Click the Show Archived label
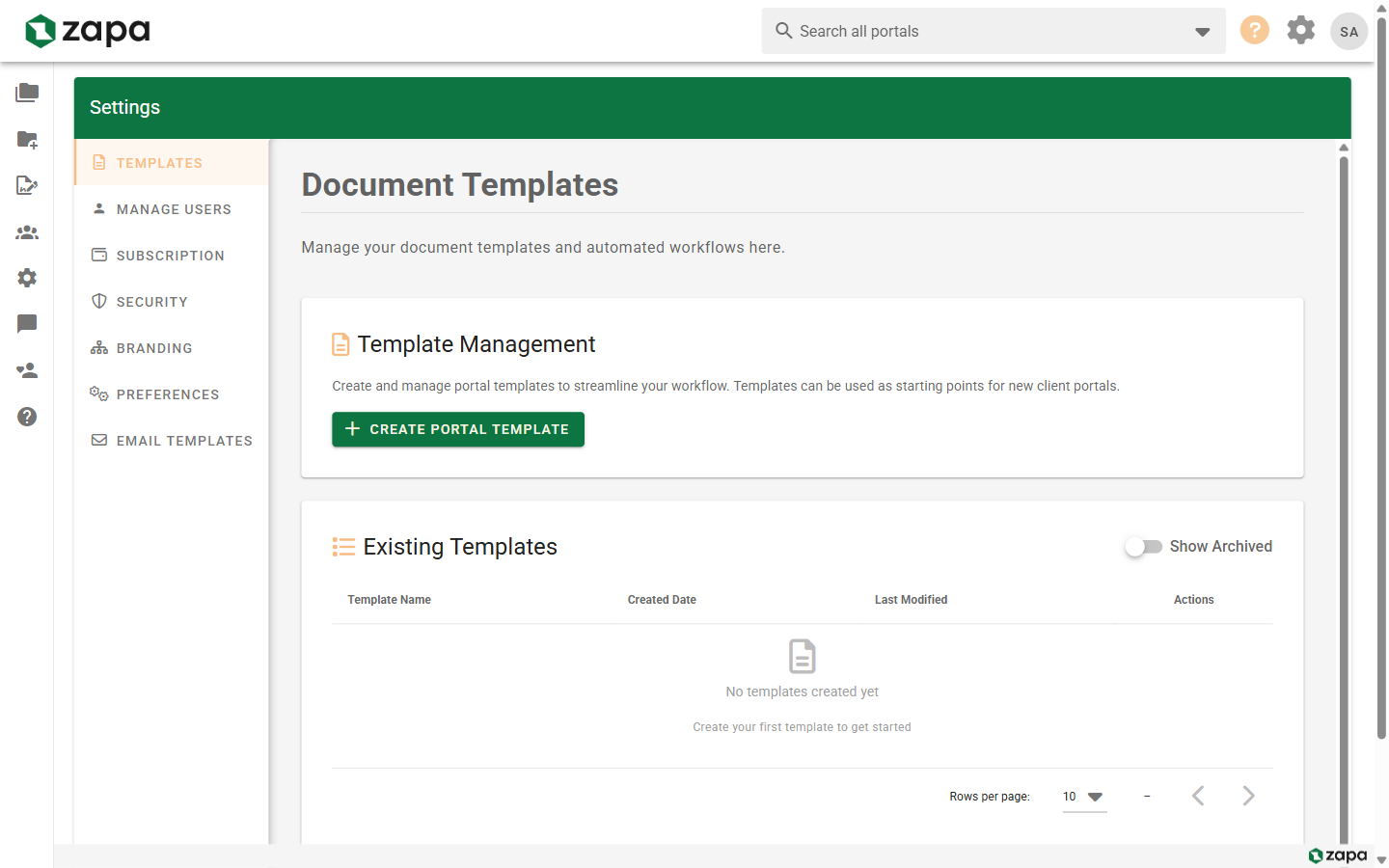 coord(1221,547)
